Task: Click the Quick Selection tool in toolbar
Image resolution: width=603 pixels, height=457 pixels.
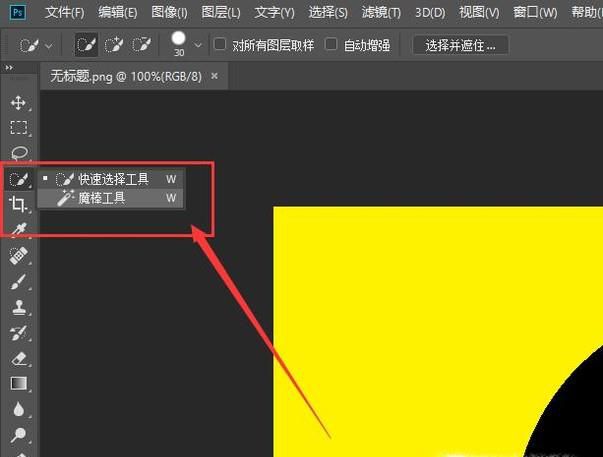Action: click(18, 179)
